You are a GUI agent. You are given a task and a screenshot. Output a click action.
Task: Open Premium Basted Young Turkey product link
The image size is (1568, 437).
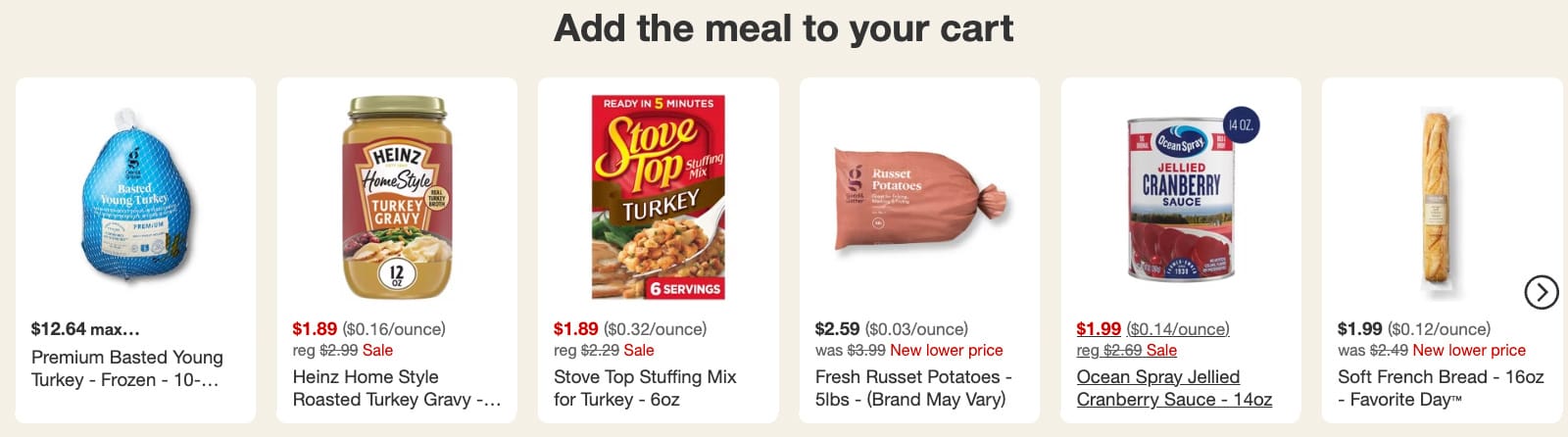coord(127,368)
